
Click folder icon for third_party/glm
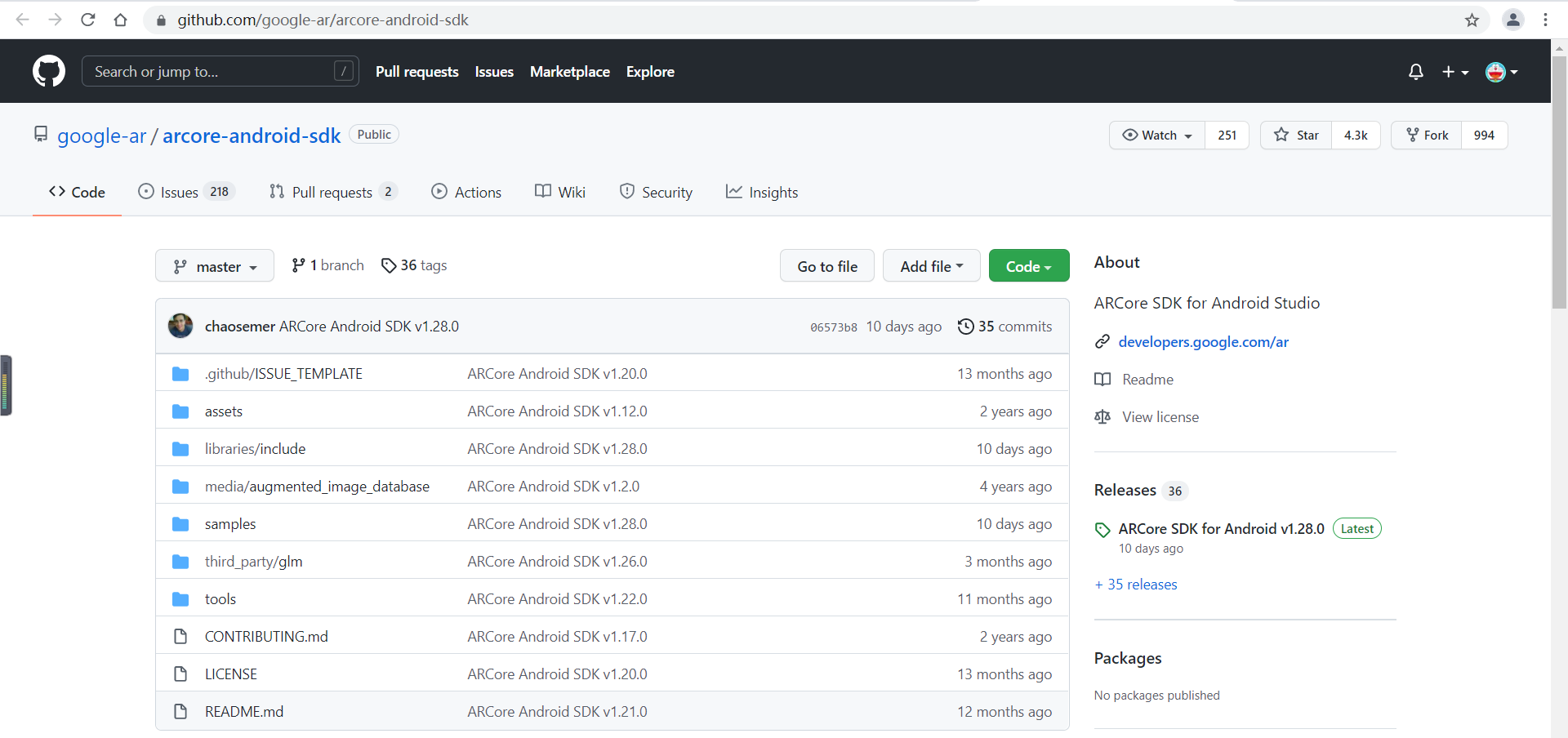(180, 562)
